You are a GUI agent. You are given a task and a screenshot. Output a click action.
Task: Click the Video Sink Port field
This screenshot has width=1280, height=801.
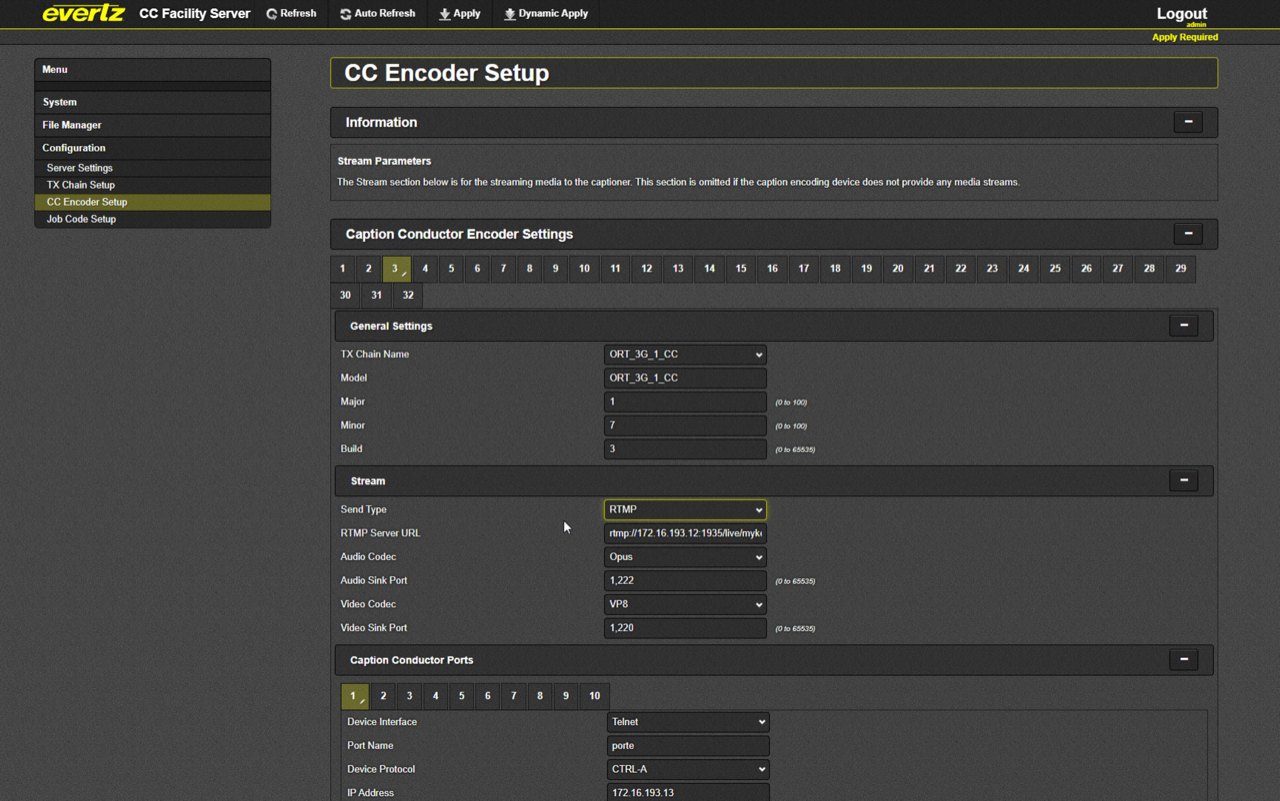tap(685, 628)
